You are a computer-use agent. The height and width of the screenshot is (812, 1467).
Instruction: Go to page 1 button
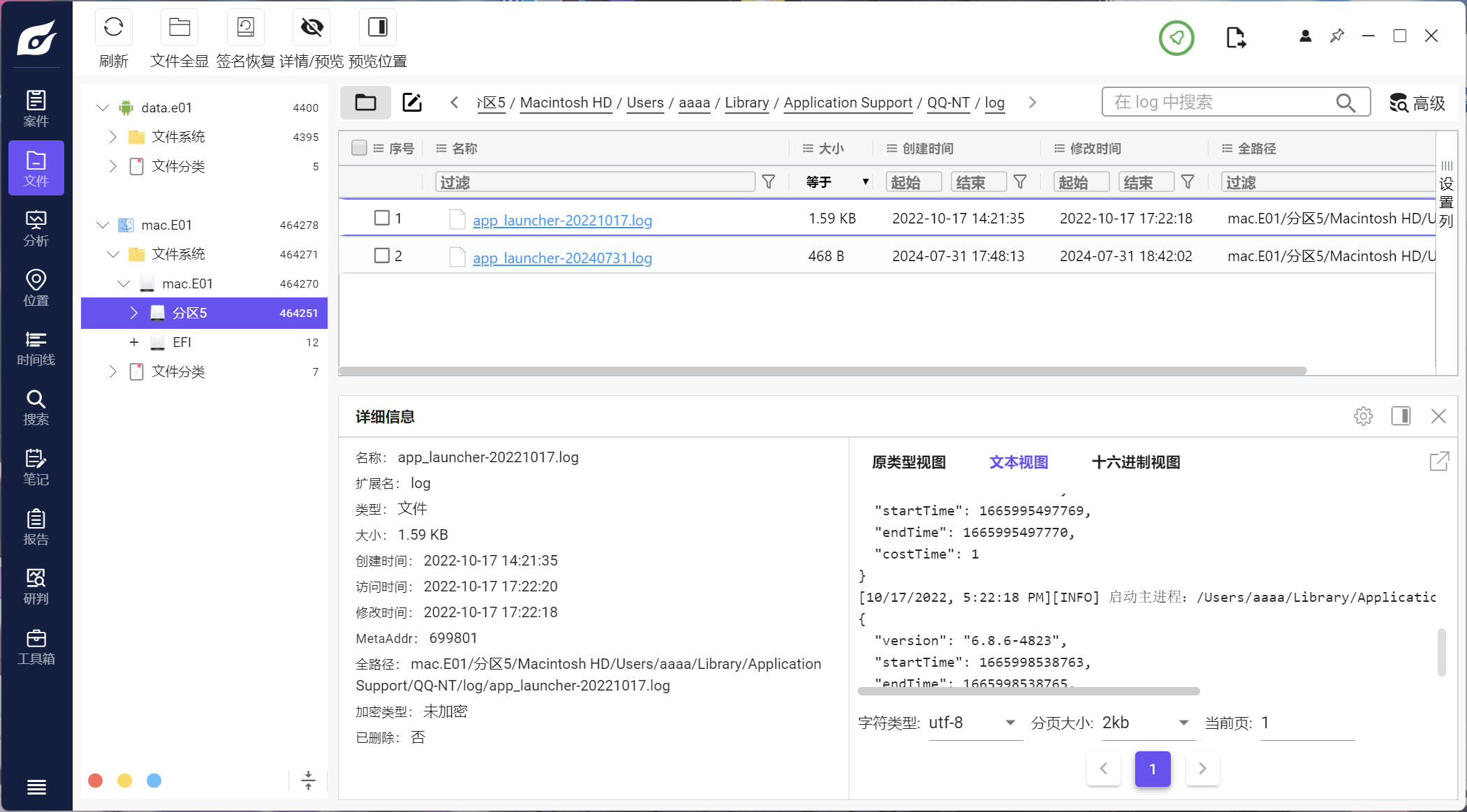1153,769
